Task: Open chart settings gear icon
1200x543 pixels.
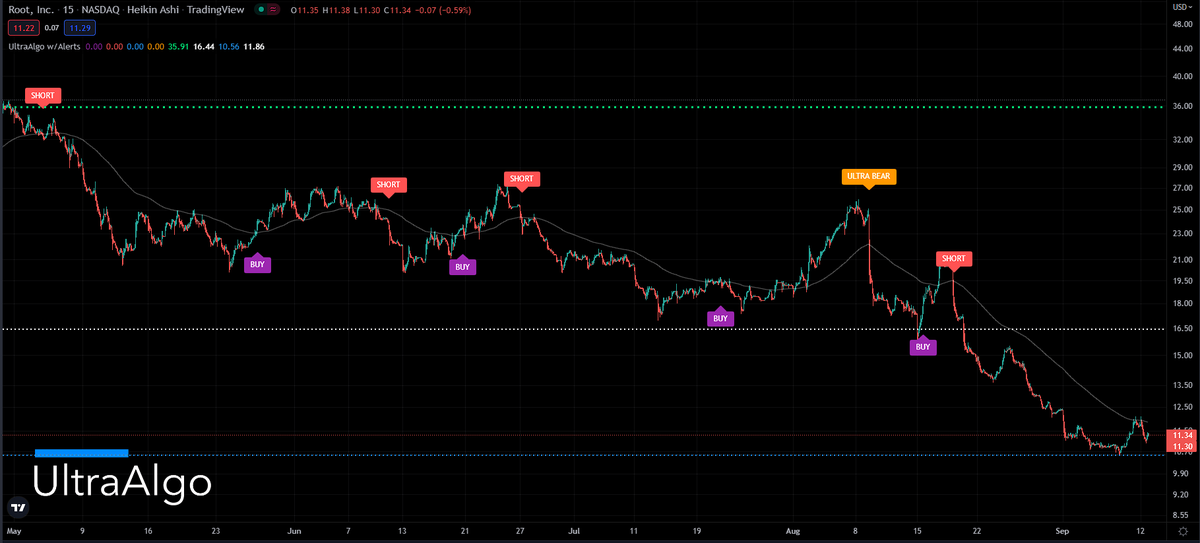Action: point(1183,529)
